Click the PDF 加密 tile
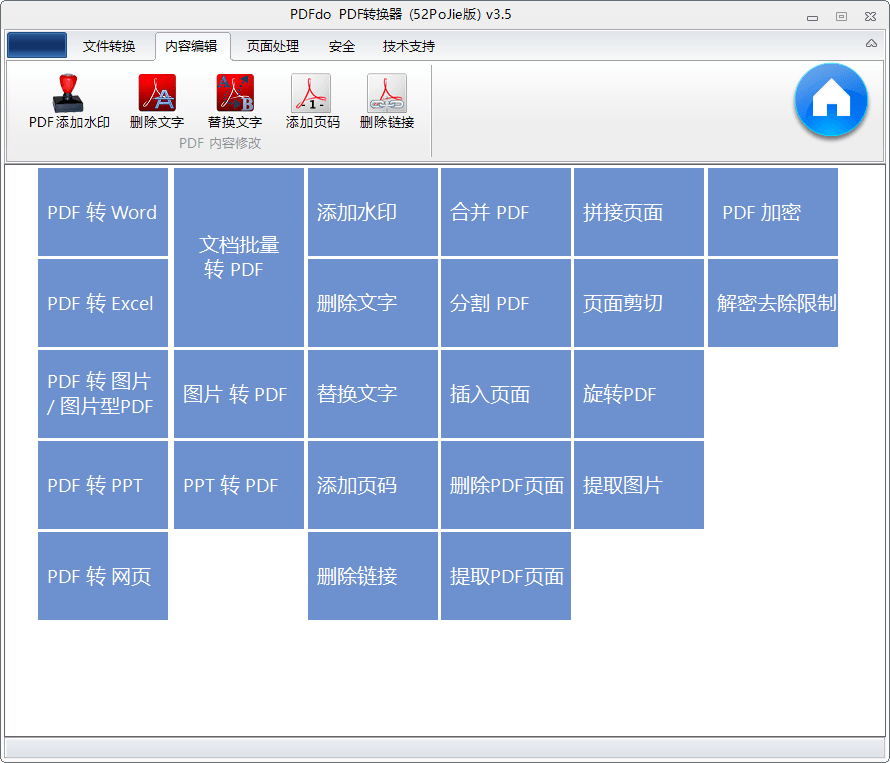Screen dimensions: 890x763 [772, 212]
